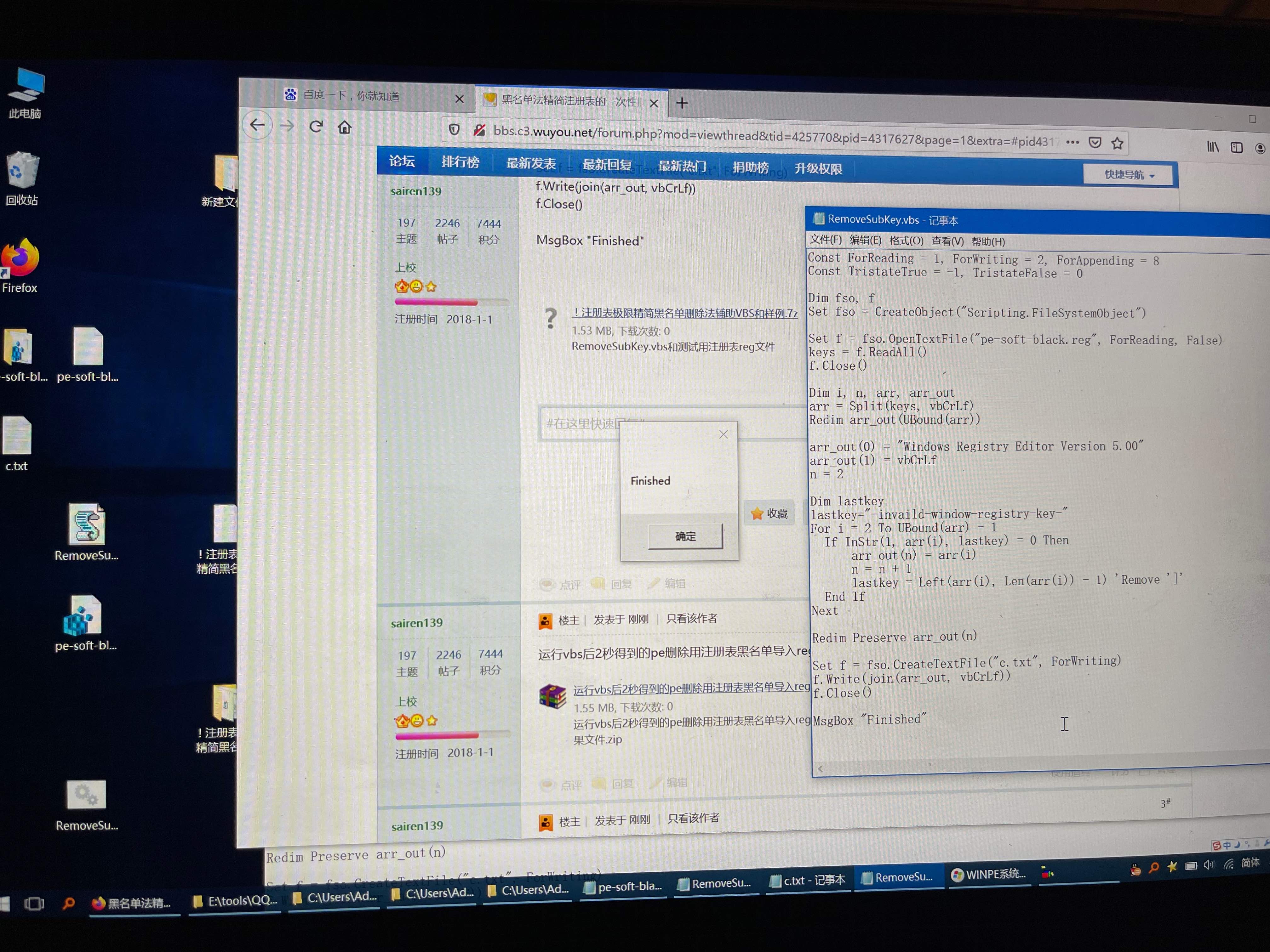The width and height of the screenshot is (1270, 952).
Task: Open the 文件(F) menu in Notepad
Action: (826, 239)
